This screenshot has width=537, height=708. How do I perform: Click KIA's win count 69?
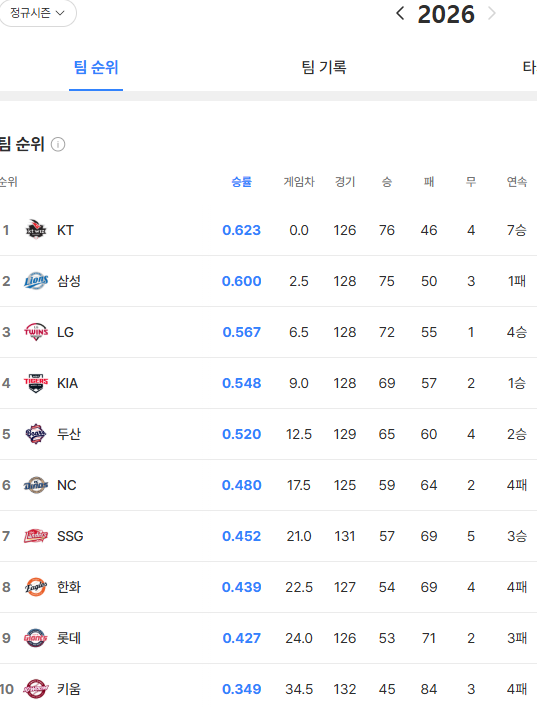(x=387, y=383)
